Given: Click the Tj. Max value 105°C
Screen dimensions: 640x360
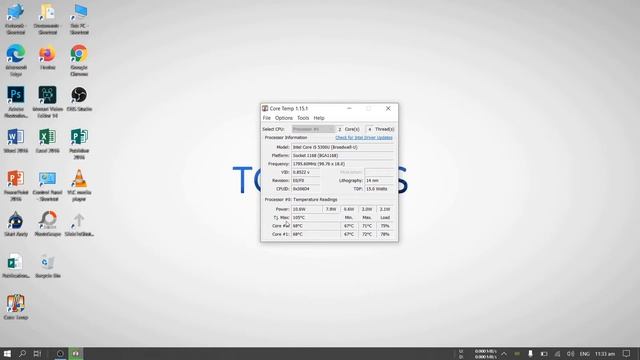Looking at the screenshot, I should click(x=316, y=218).
